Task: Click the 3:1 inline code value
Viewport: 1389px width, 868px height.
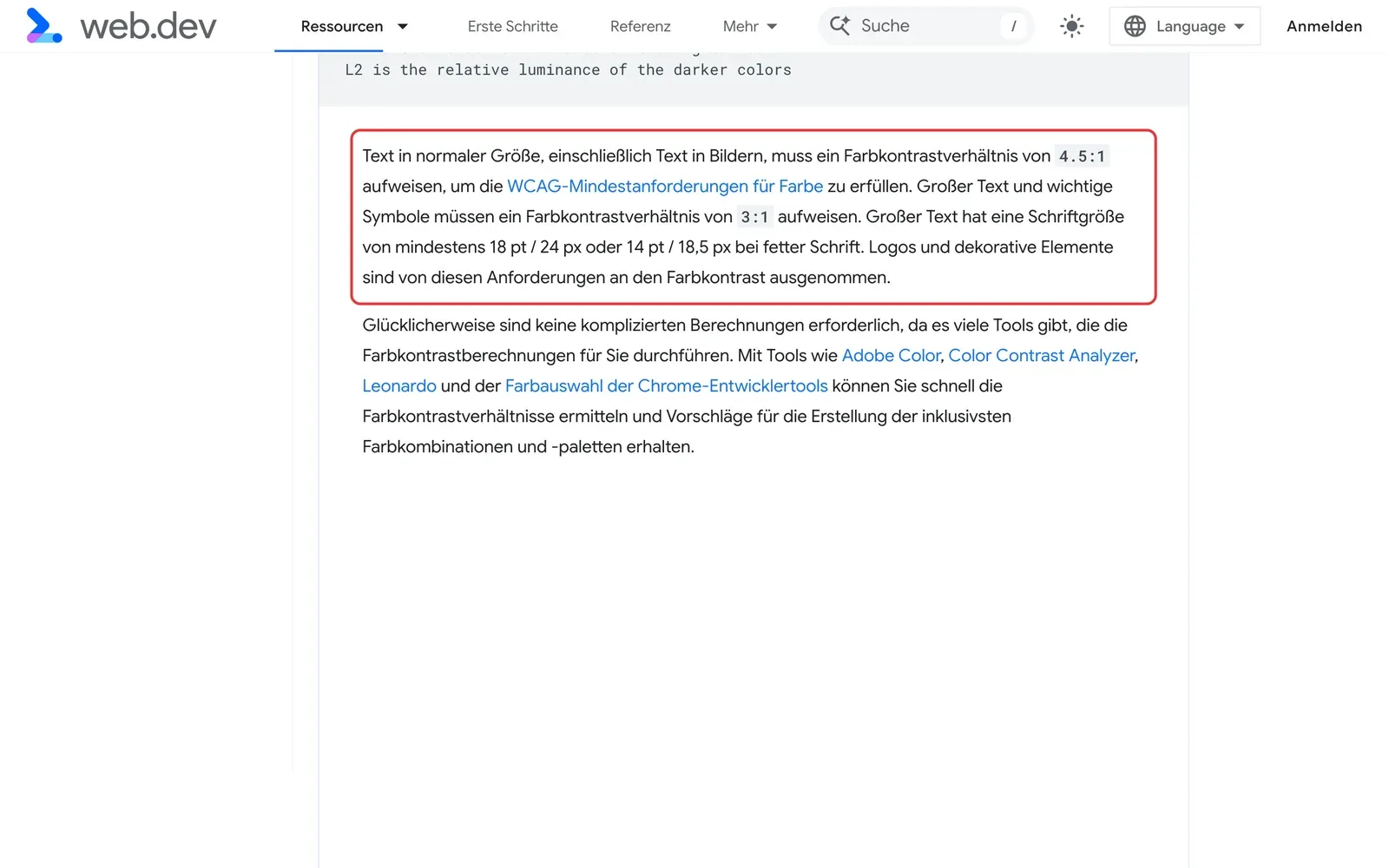Action: [754, 217]
